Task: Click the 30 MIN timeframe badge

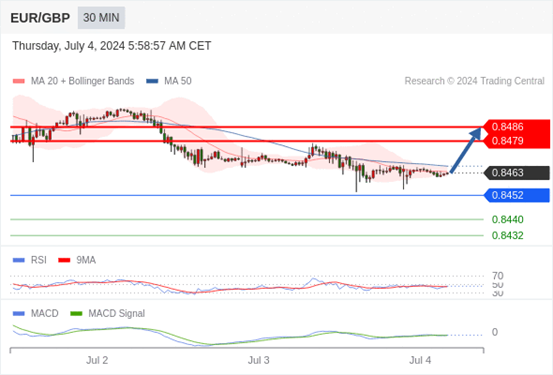Action: [101, 18]
